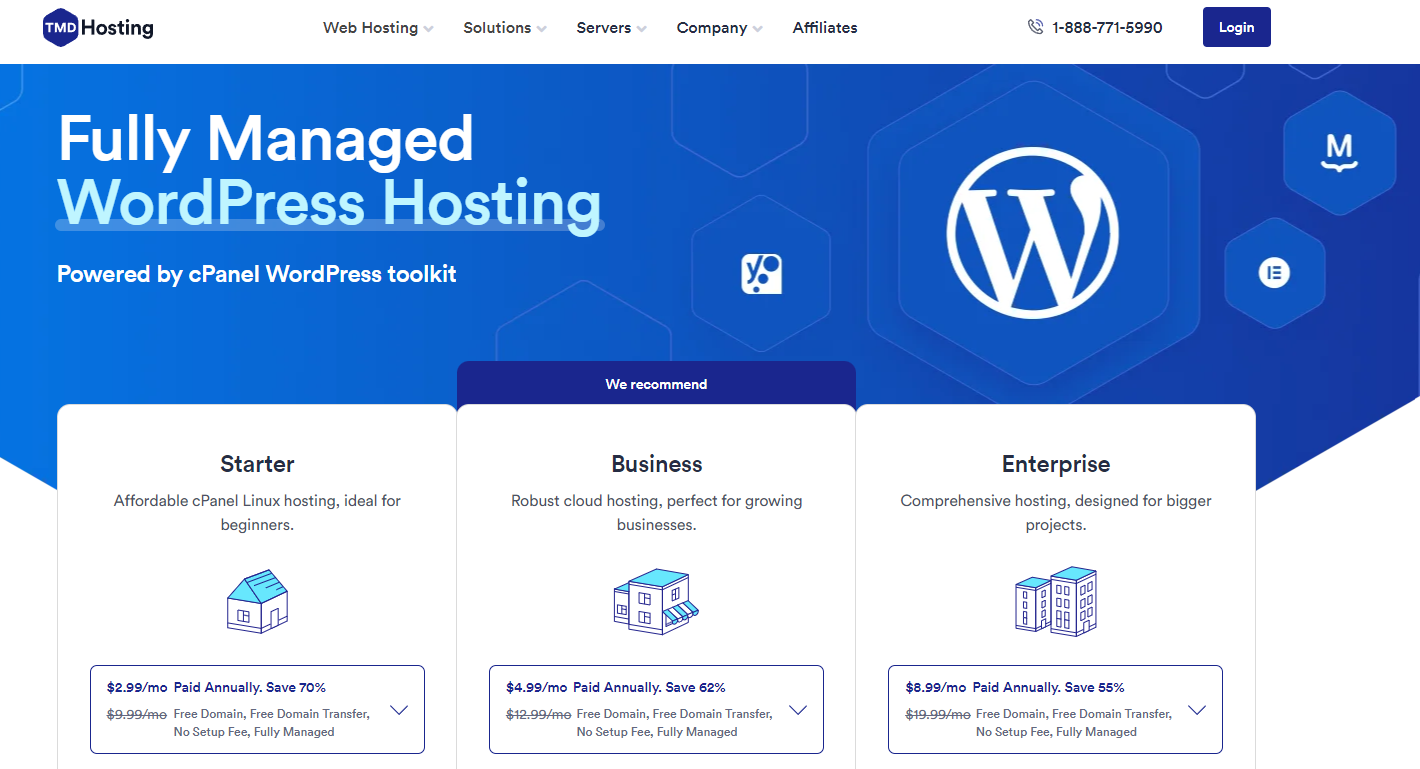Expand the Starter $2.99/mo billing dropdown
The image size is (1420, 769).
(257, 709)
